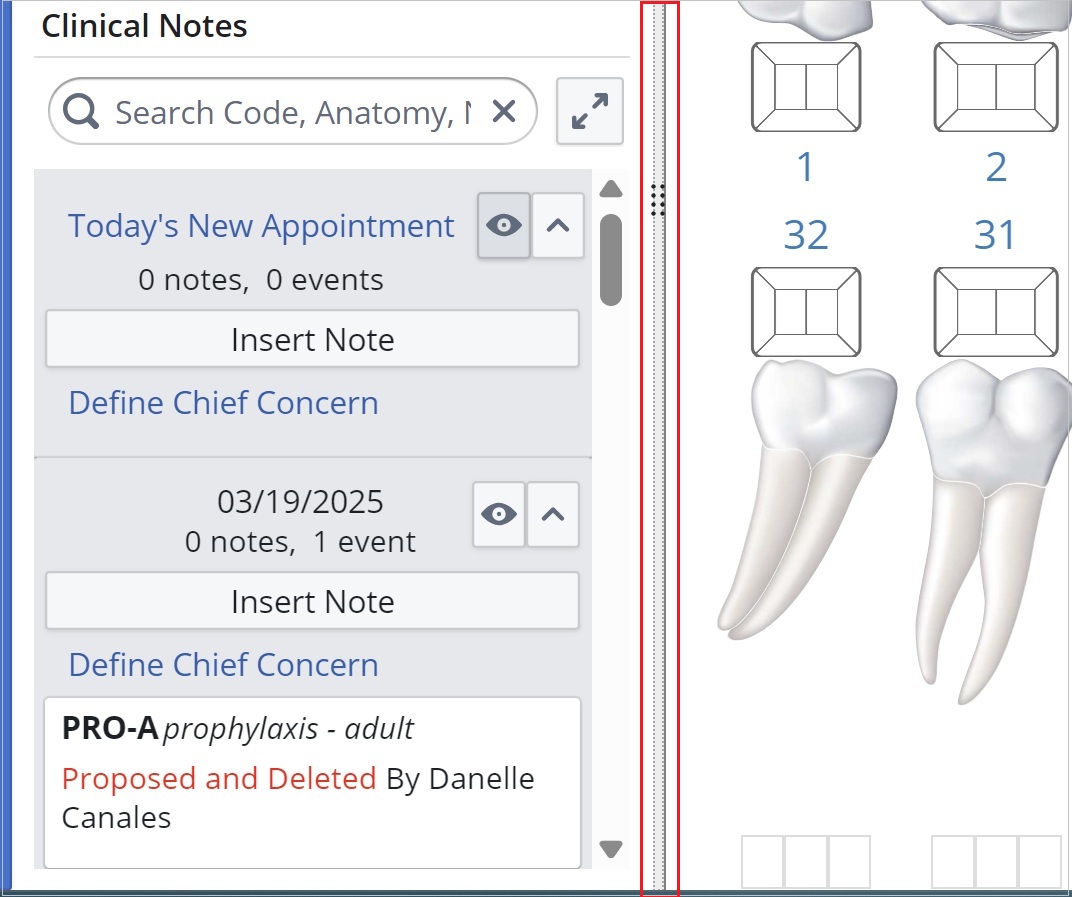Click surface diagram below tooth 31
Screen dimensions: 1072x897
tap(996, 312)
